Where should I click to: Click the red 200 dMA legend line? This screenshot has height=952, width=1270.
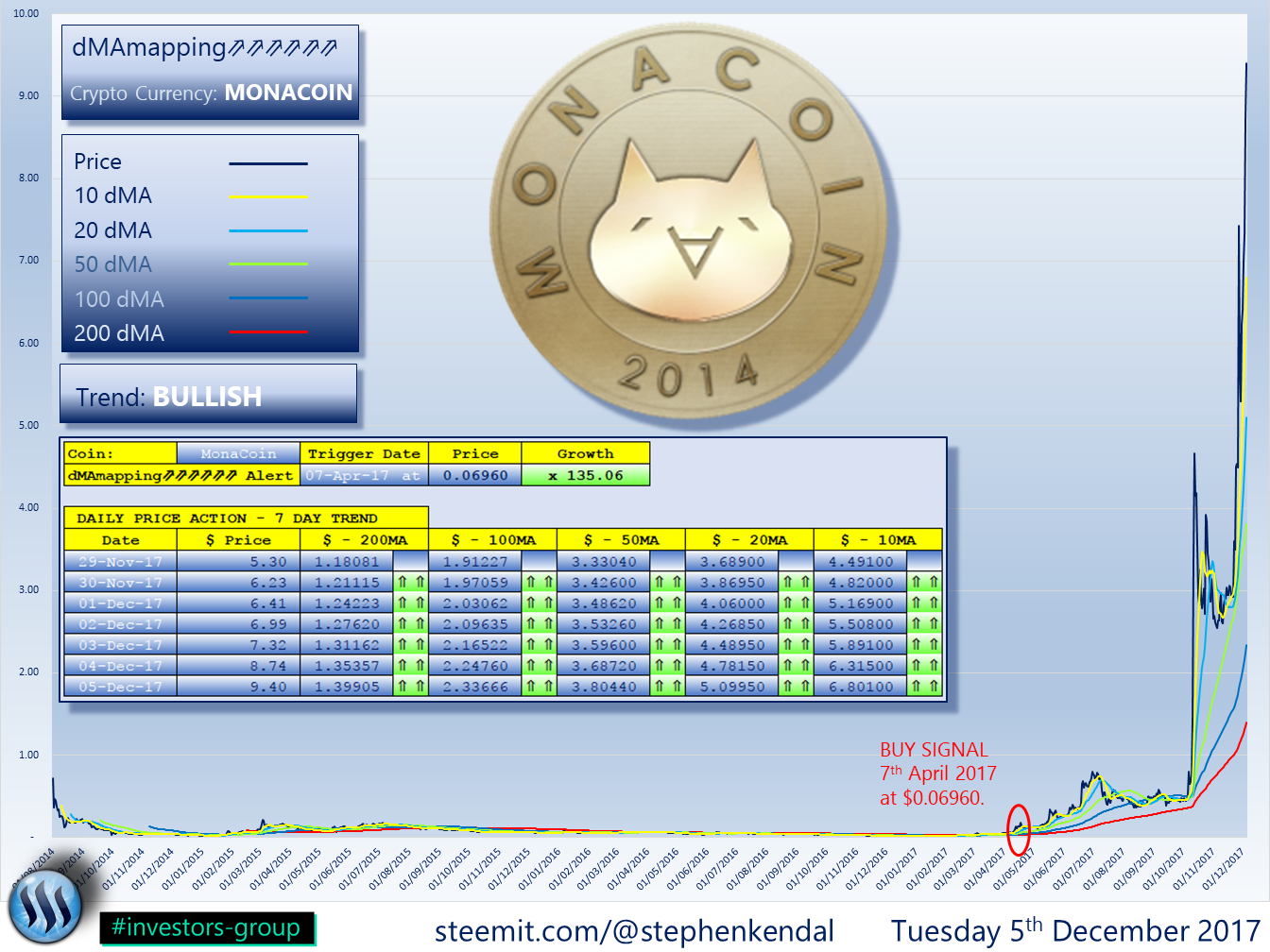pyautogui.click(x=268, y=331)
